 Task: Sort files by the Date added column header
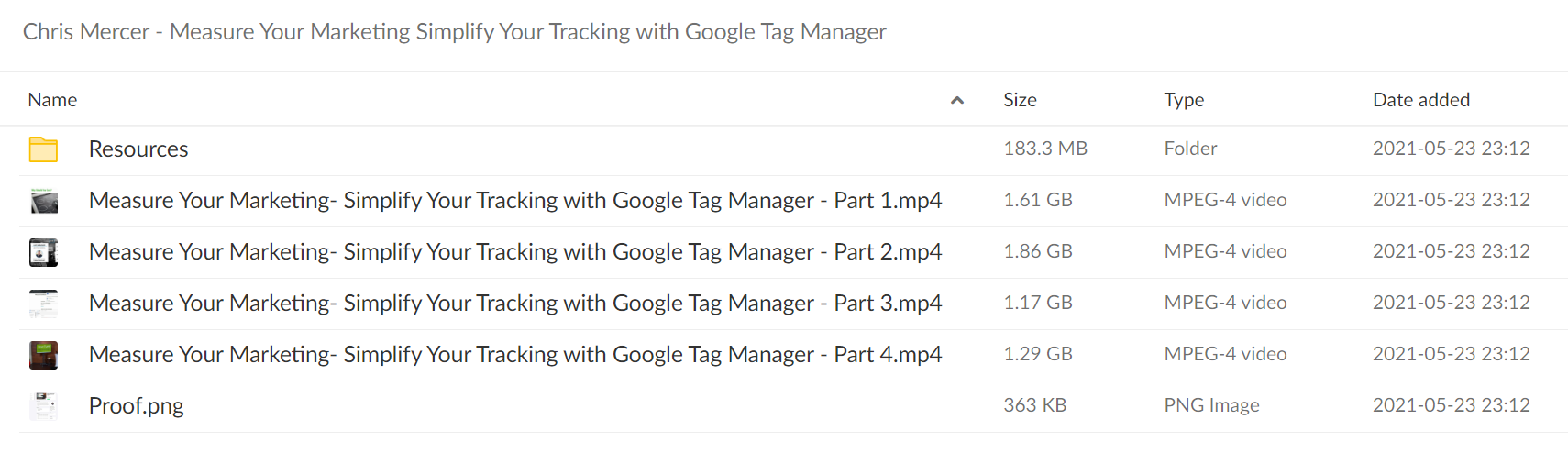click(1420, 100)
